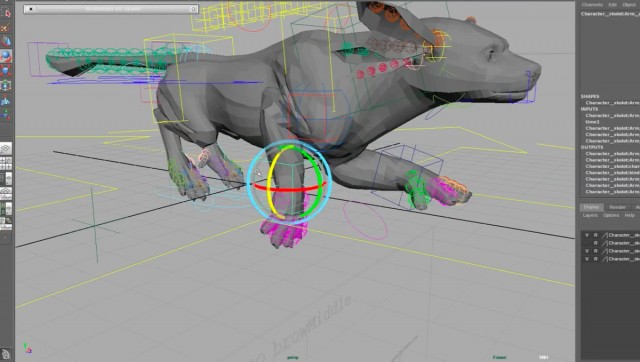This screenshot has width=640, height=362.
Task: Select the time1 input node
Action: (x=592, y=122)
